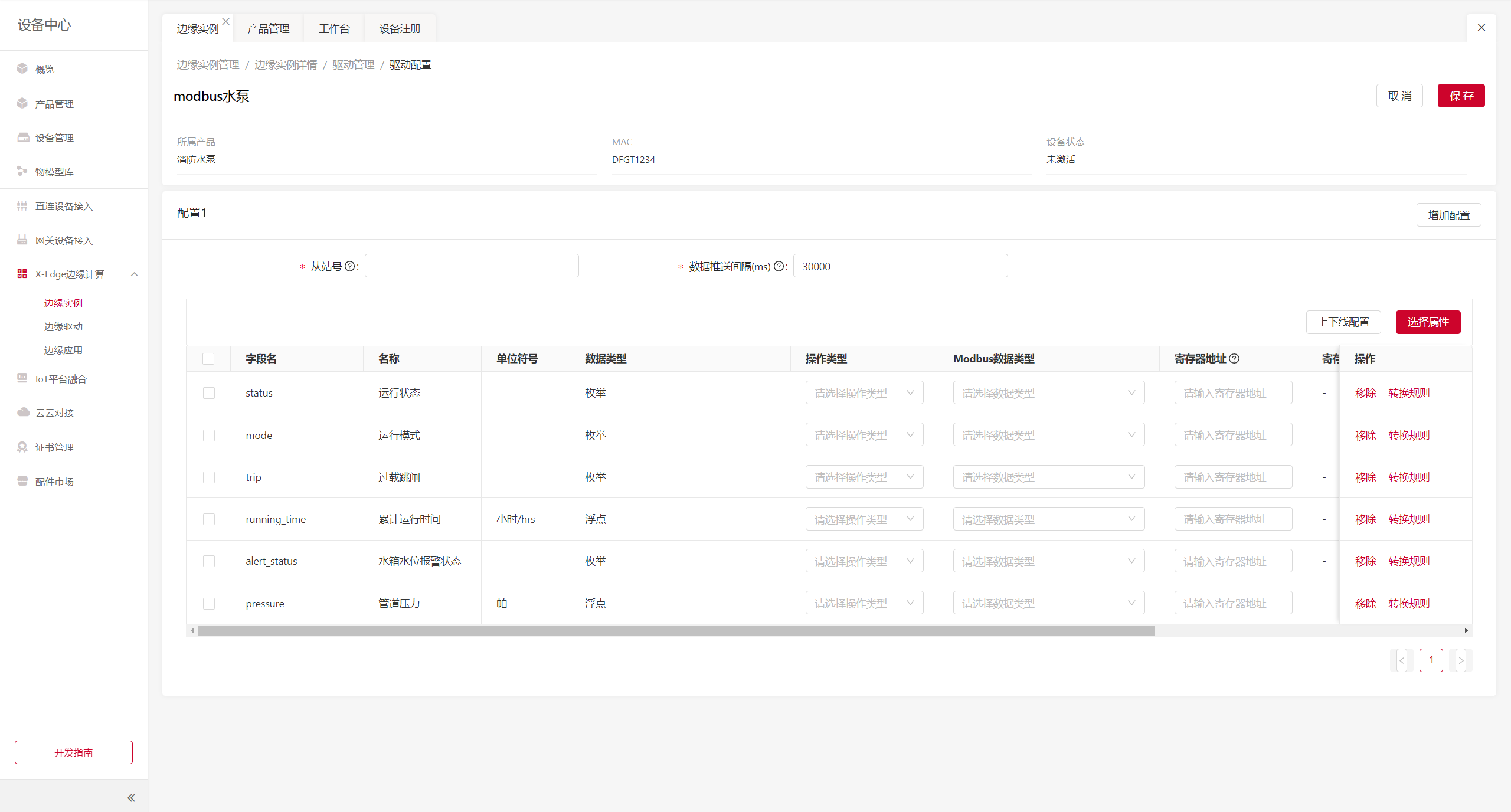Image resolution: width=1511 pixels, height=812 pixels.
Task: Switch to the 产品管理 tab
Action: click(x=268, y=28)
